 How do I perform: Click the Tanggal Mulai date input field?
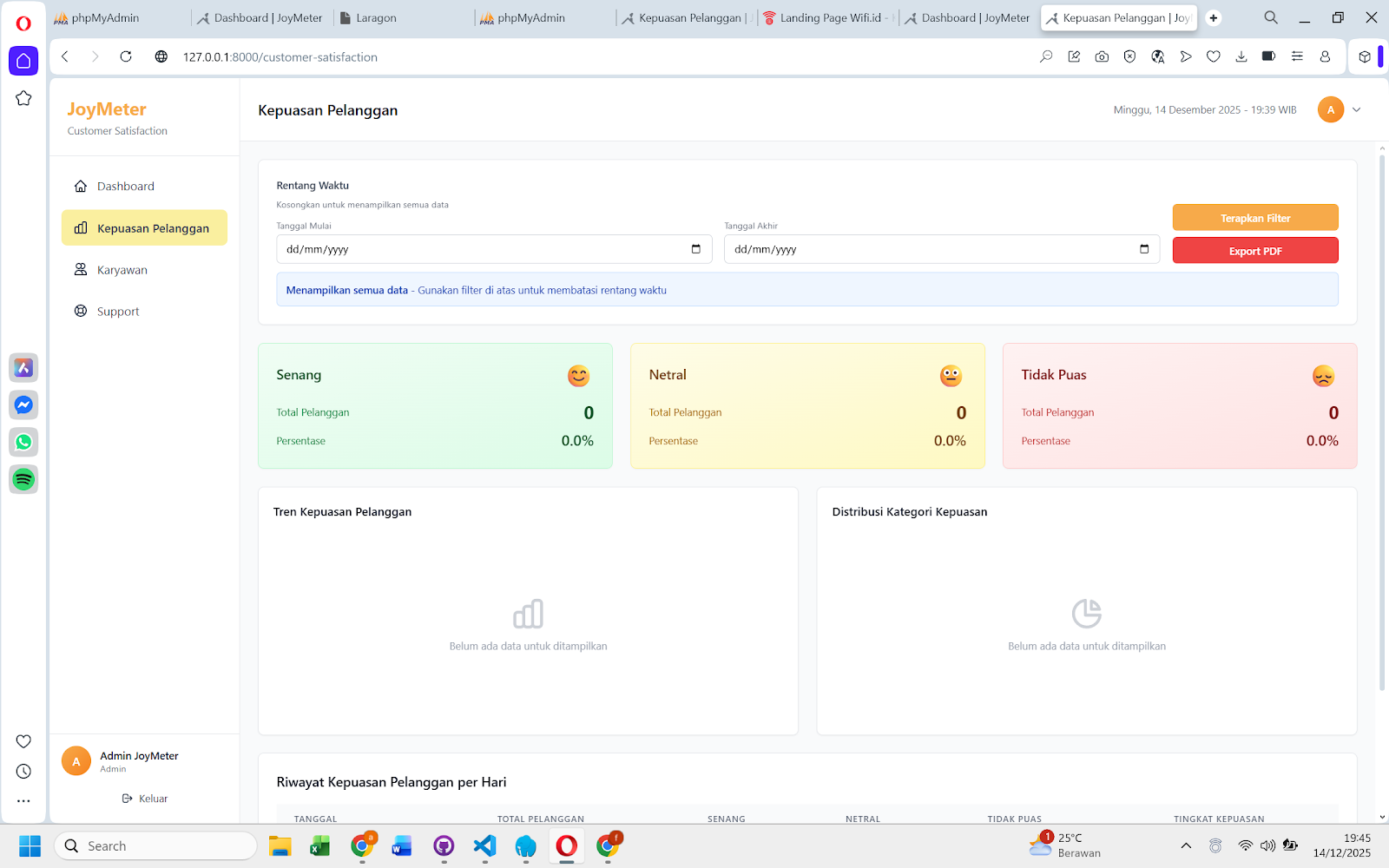[494, 249]
